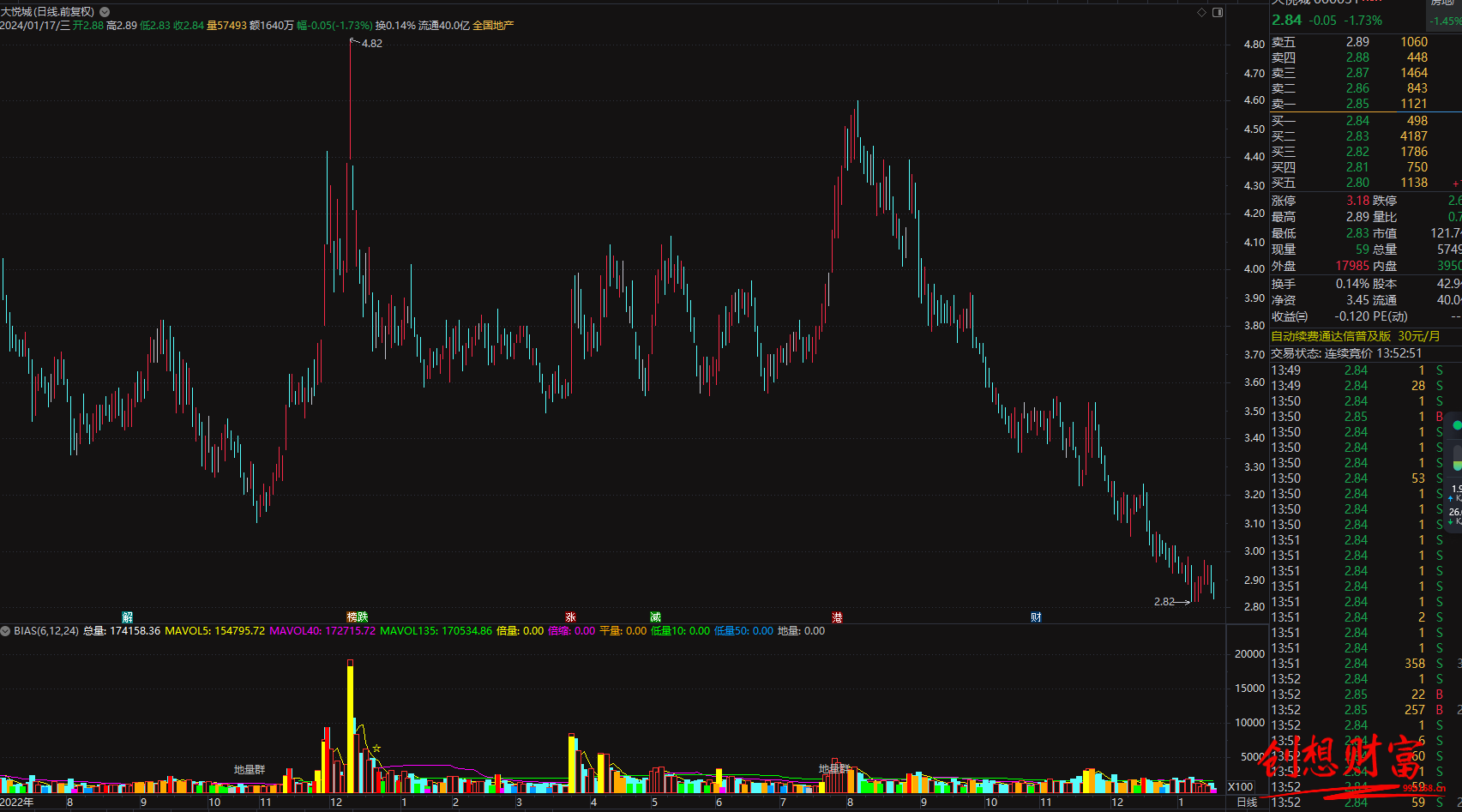
Task: Click the 日线 period button under the axis
Action: pos(1247,803)
